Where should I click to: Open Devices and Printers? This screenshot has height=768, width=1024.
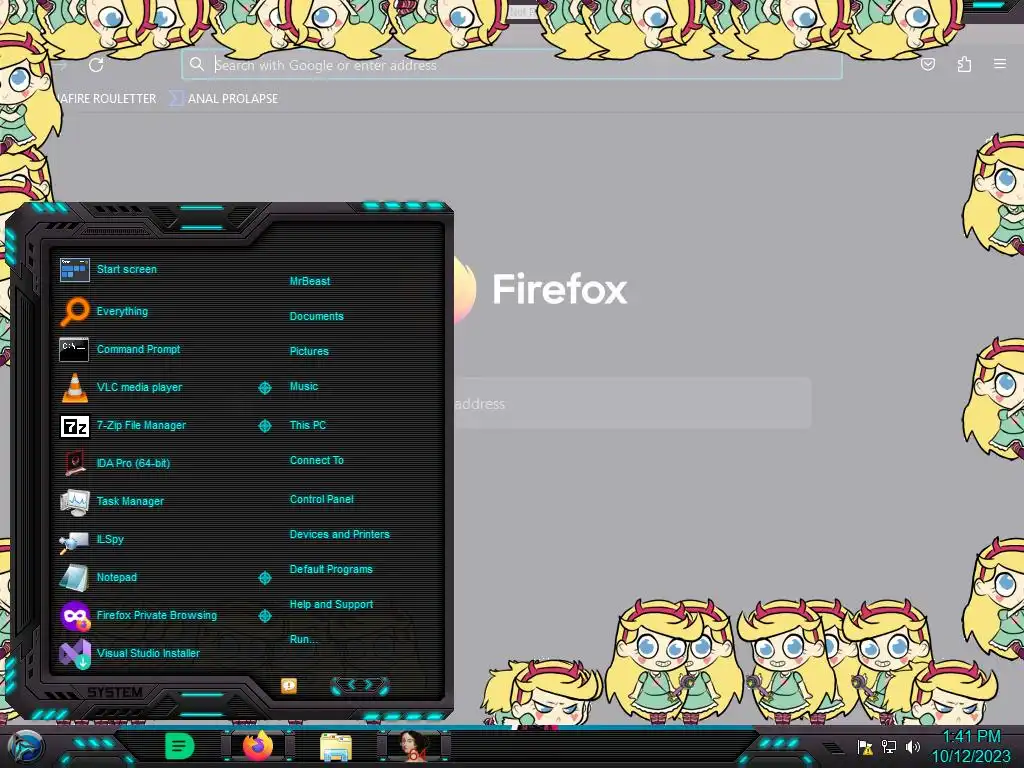[x=340, y=534]
